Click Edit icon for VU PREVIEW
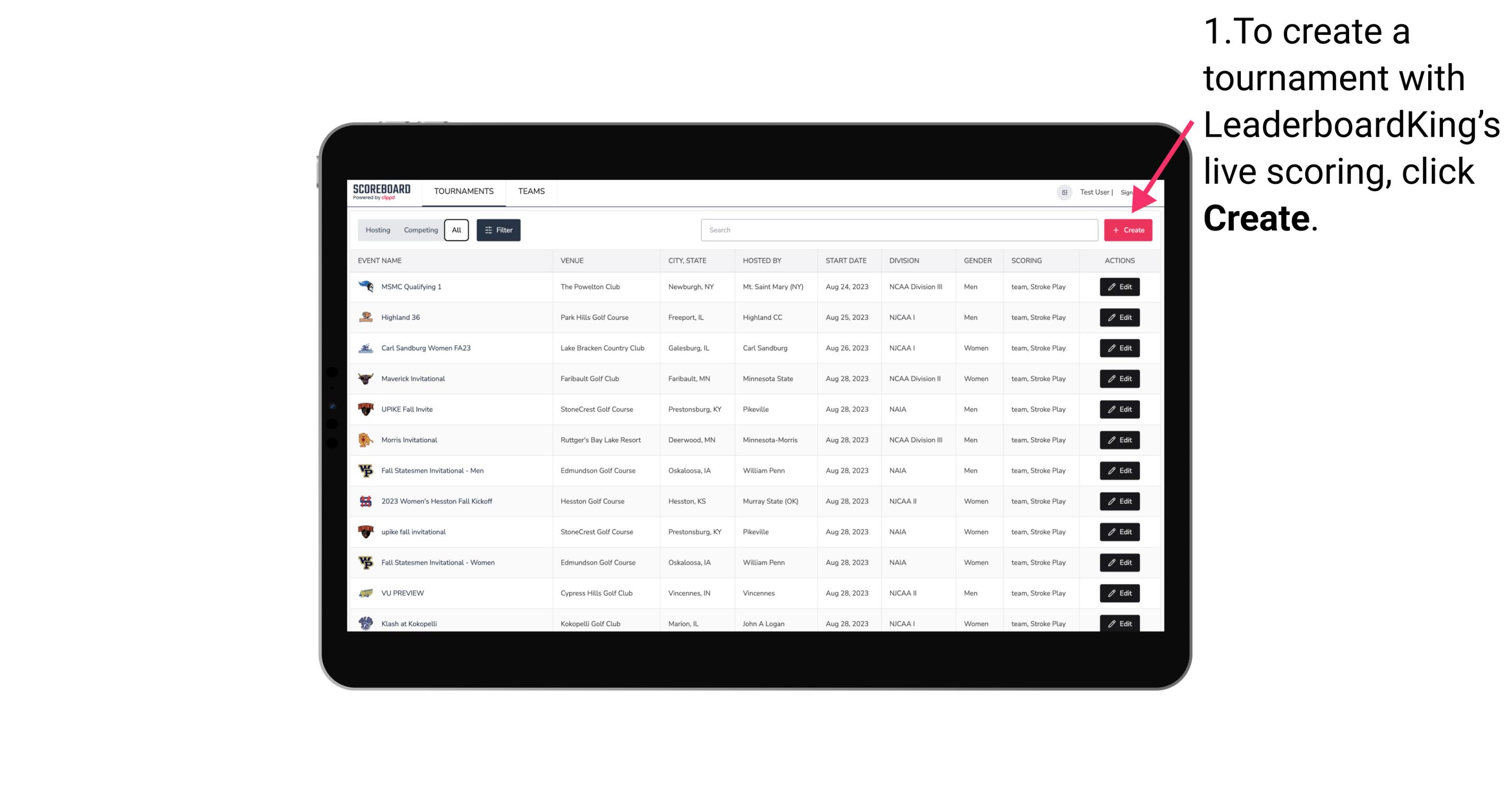1509x812 pixels. point(1119,593)
